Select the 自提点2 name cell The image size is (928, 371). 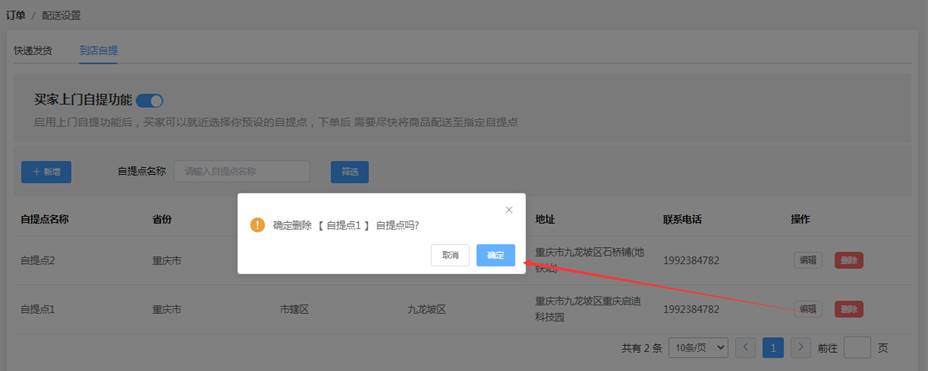38,260
